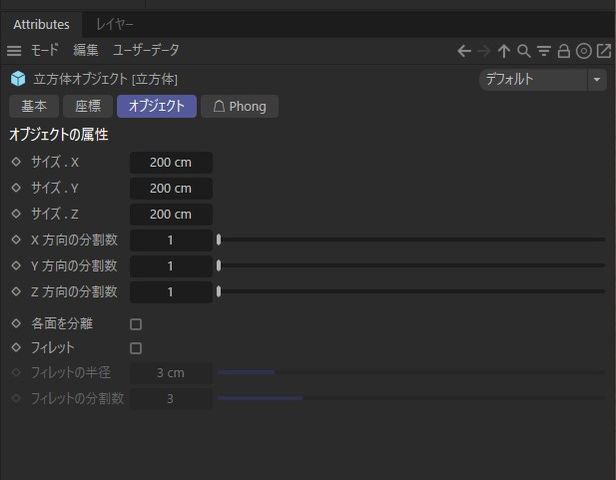Click the Y 方向の分割数 slider track
The image size is (616, 480).
(411, 266)
